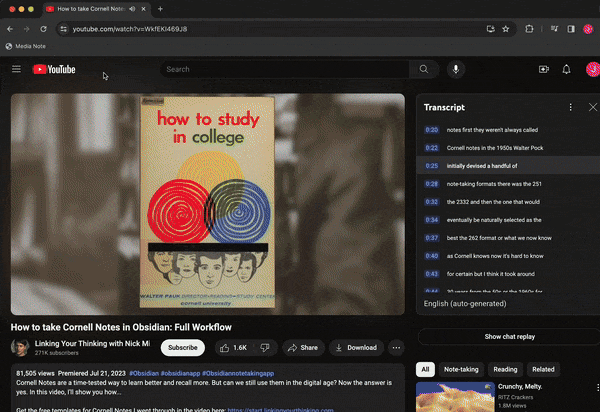
Task: Open the 'Crunchy, Melty.' video title
Action: (520, 387)
